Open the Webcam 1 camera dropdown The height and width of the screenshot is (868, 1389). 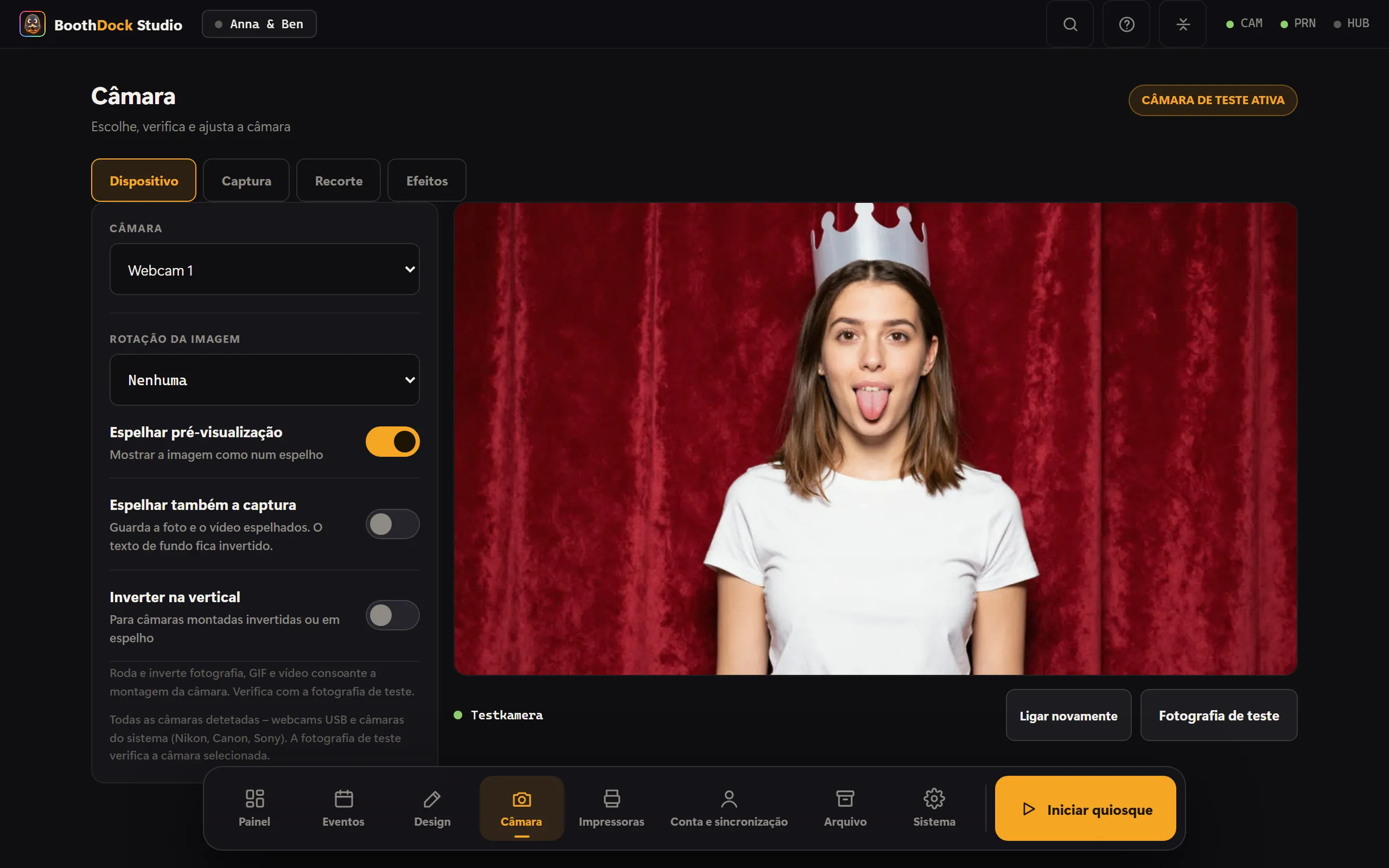[265, 269]
